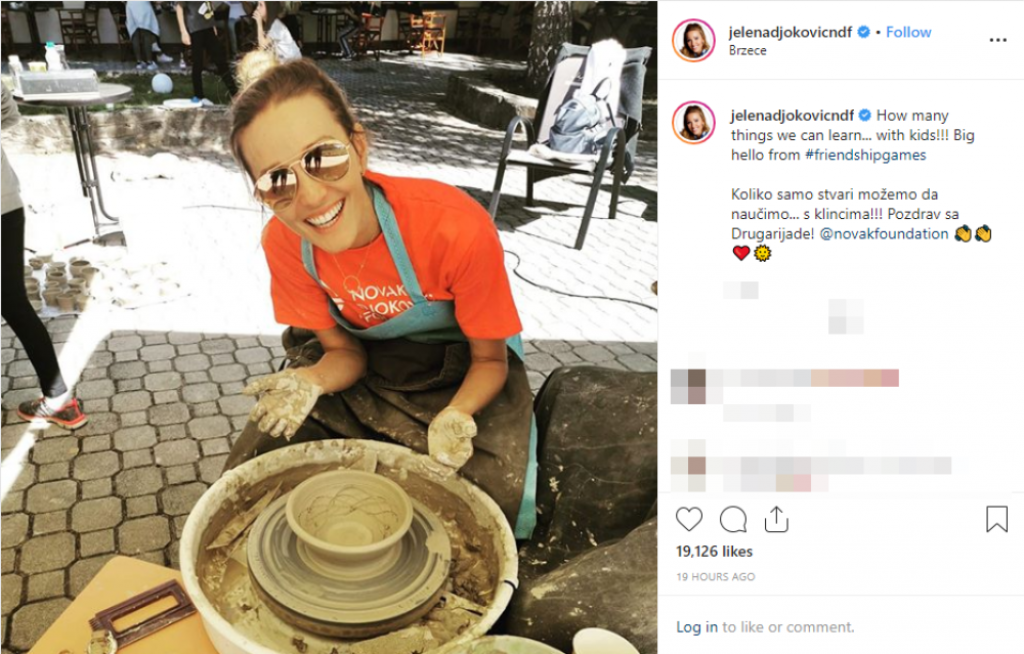1024x654 pixels.
Task: Visit the @novakfoundation mention
Action: pos(884,233)
